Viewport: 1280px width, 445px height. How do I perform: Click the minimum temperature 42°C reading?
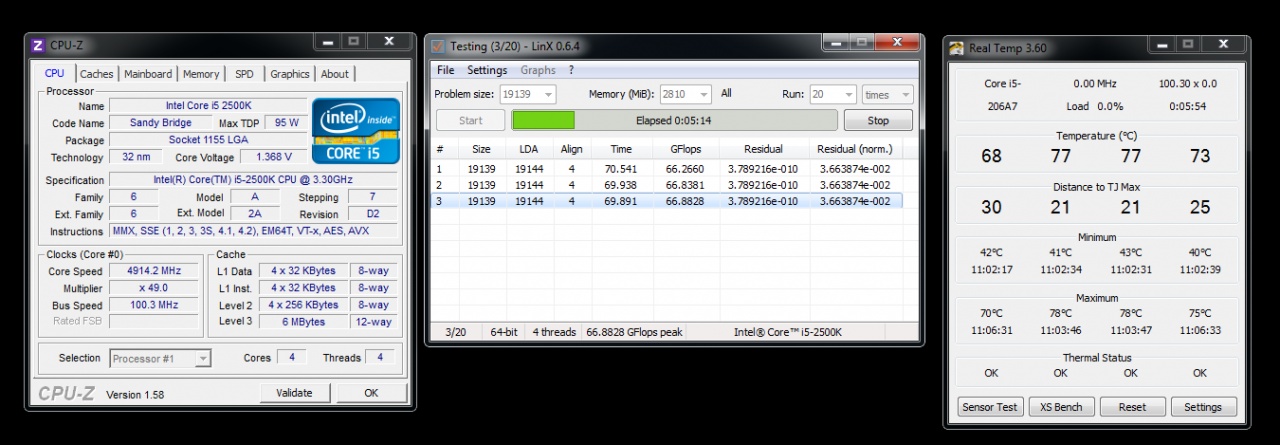tap(991, 253)
